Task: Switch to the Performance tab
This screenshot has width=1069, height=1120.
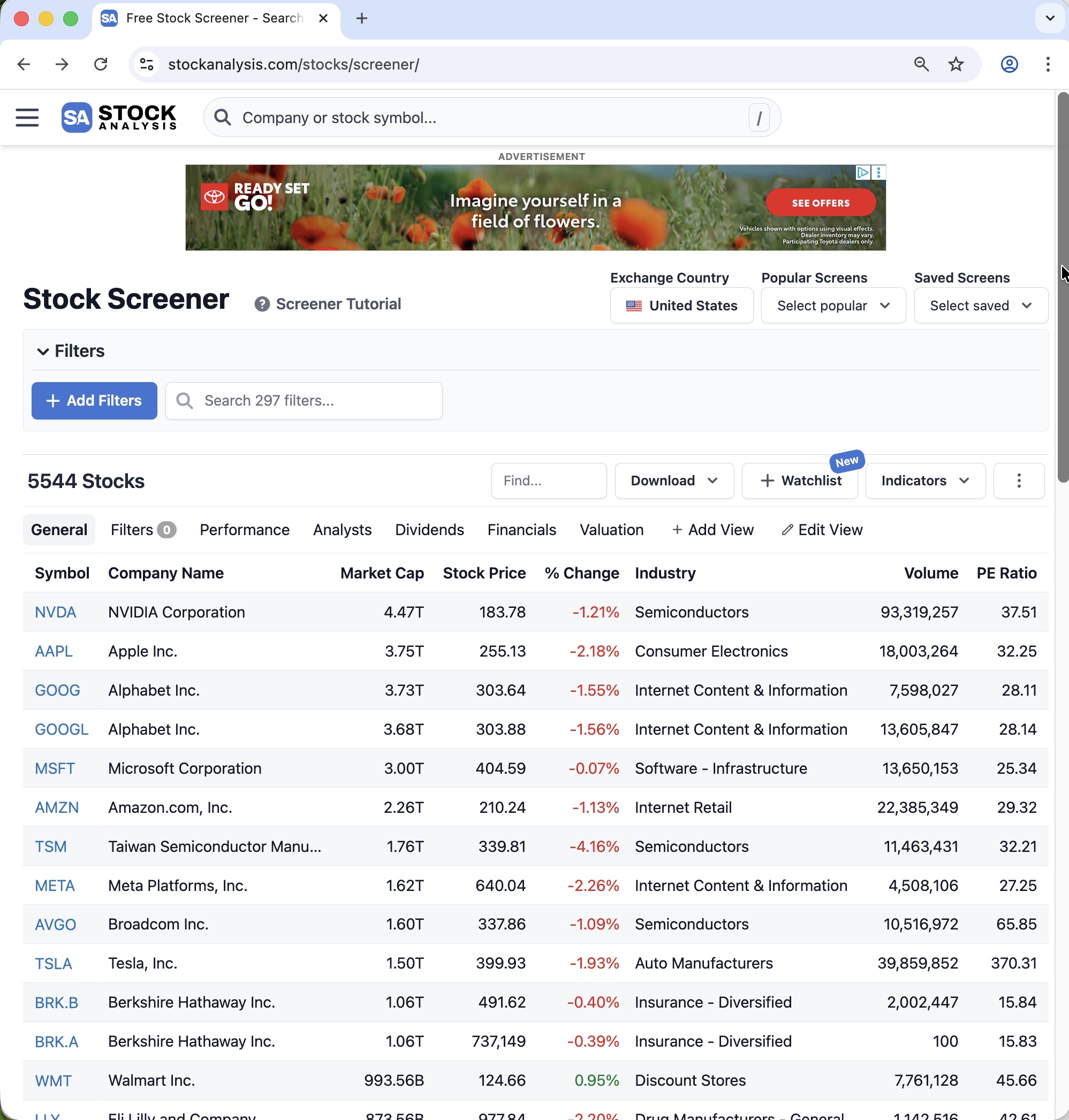Action: pos(245,529)
